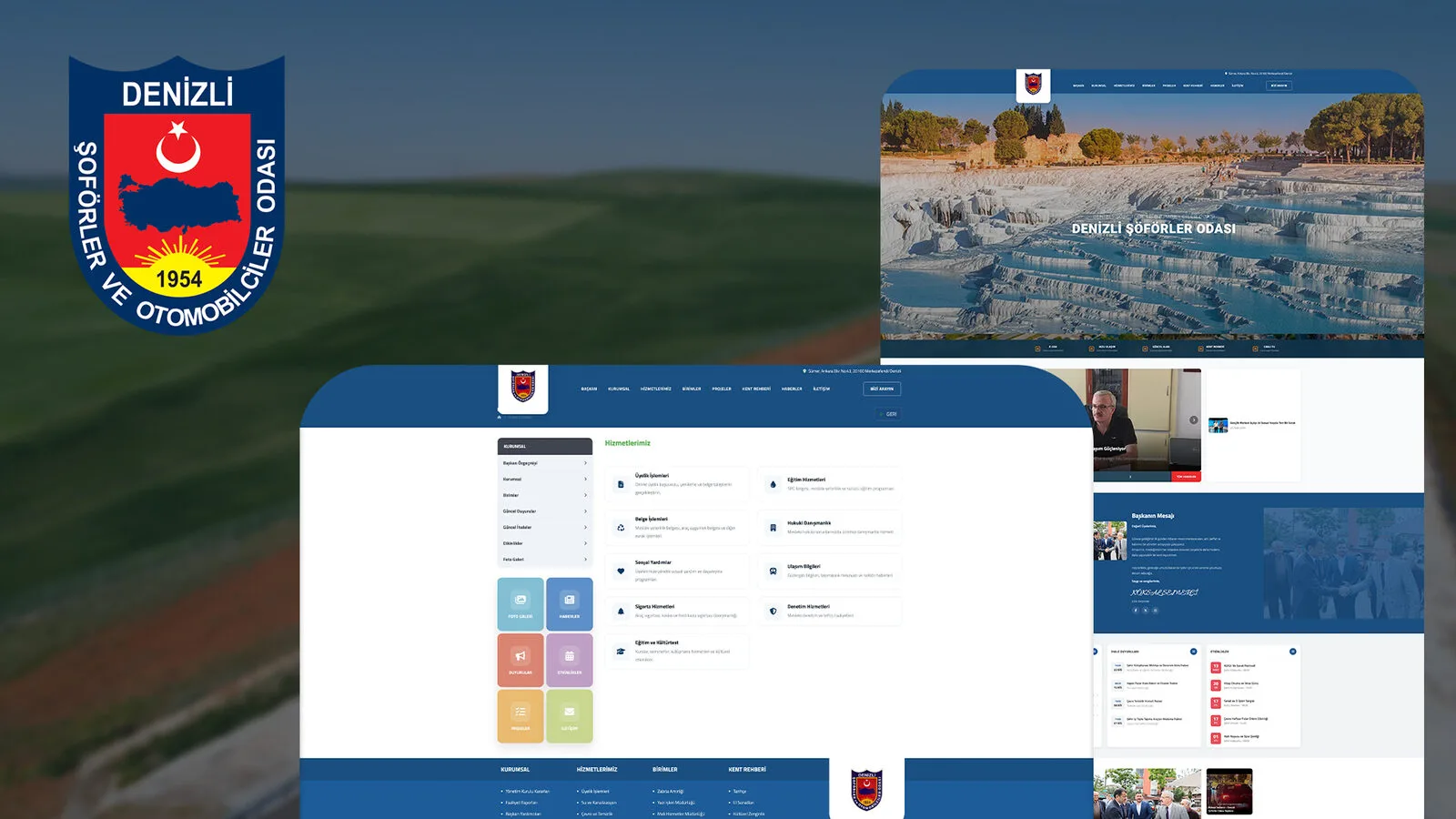Viewport: 1456px width, 819px height.
Task: Click BİZİ ARAYIN button on services page
Action: click(882, 389)
